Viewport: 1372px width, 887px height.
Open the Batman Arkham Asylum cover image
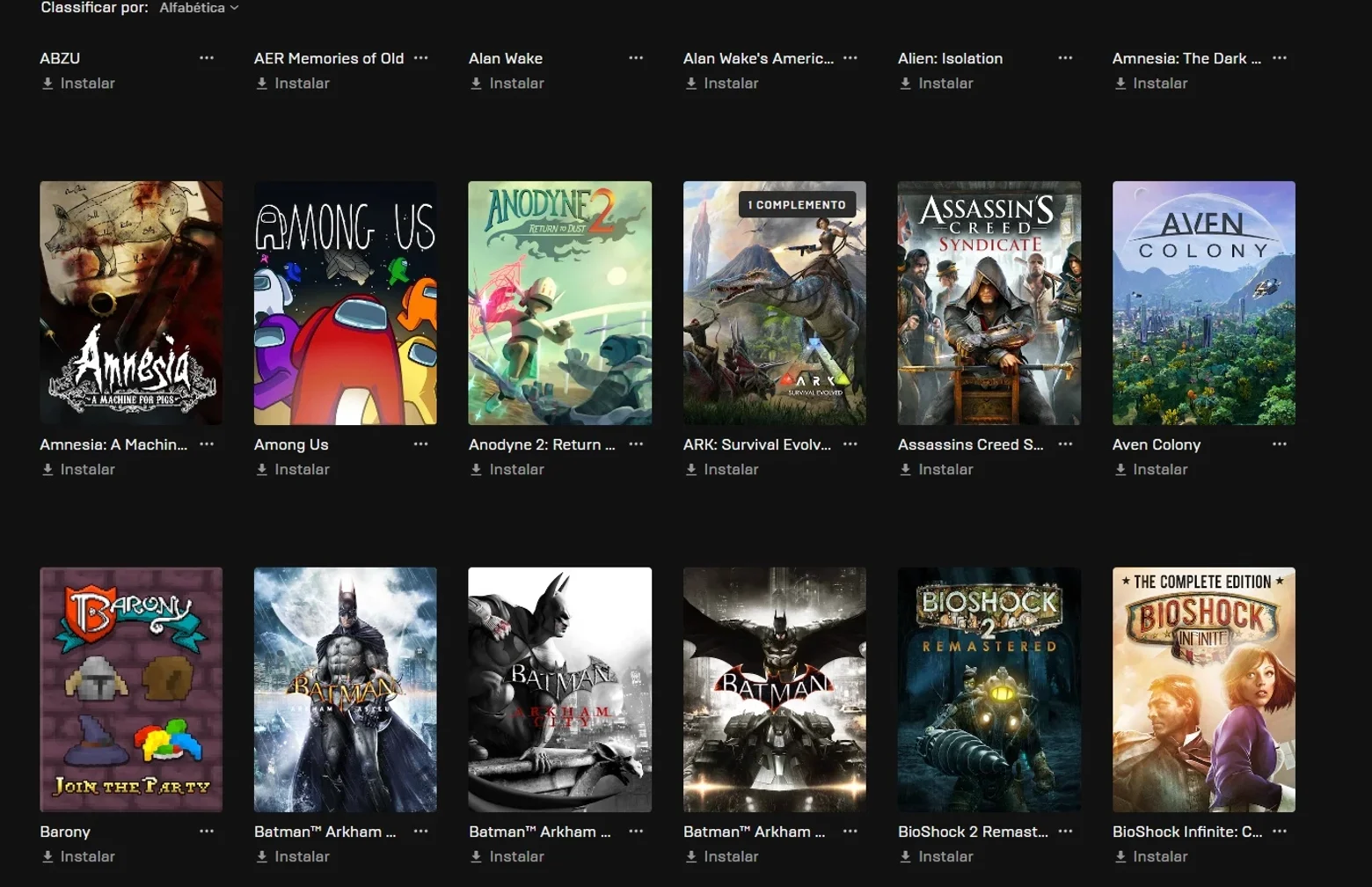tap(346, 690)
